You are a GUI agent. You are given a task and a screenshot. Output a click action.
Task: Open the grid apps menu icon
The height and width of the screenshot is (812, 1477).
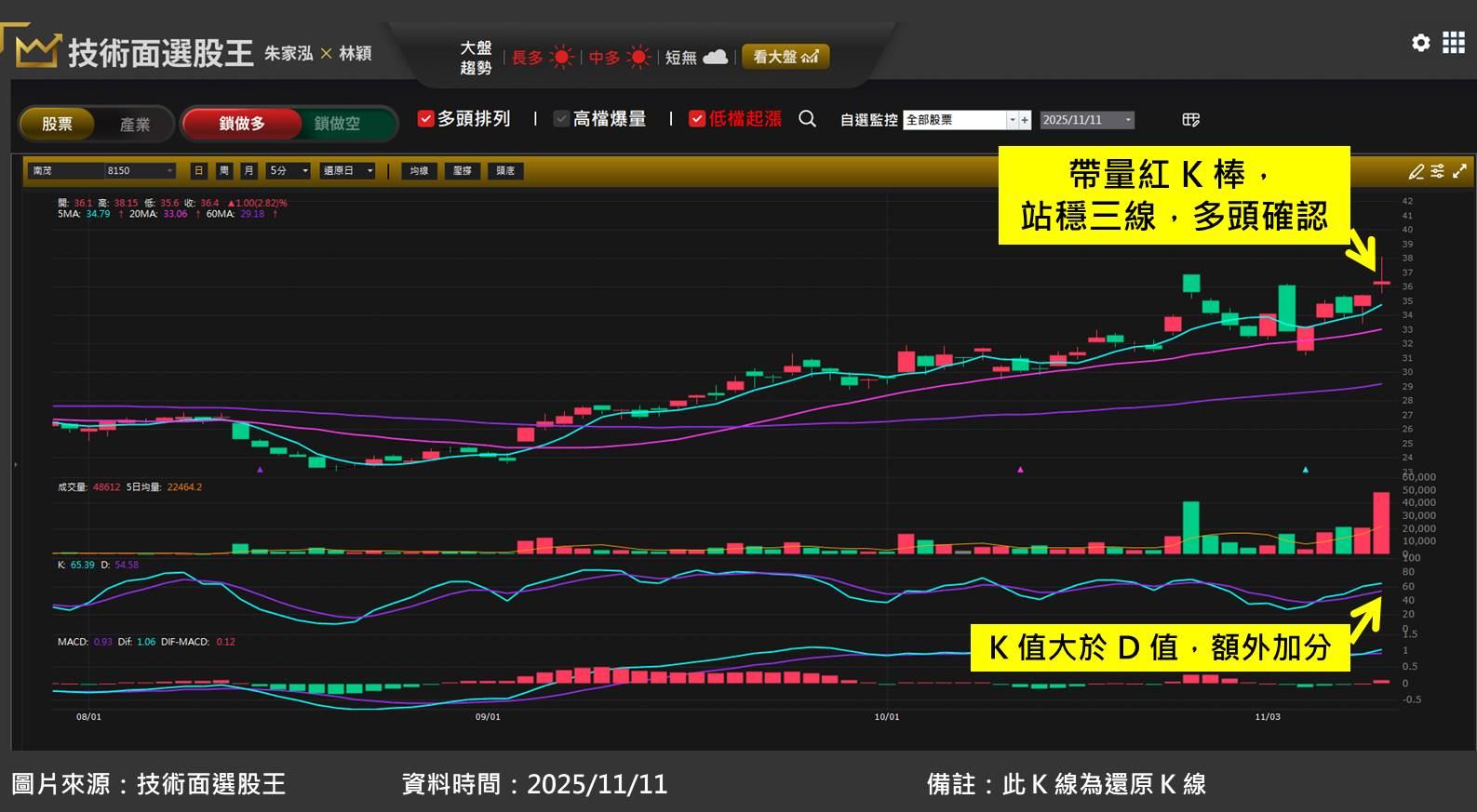click(1453, 43)
